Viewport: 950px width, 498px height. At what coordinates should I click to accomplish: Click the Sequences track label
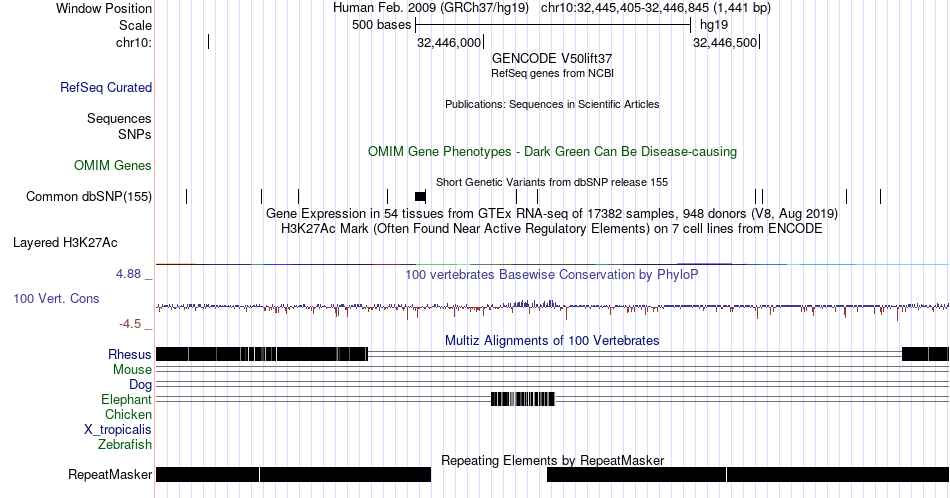click(x=119, y=118)
